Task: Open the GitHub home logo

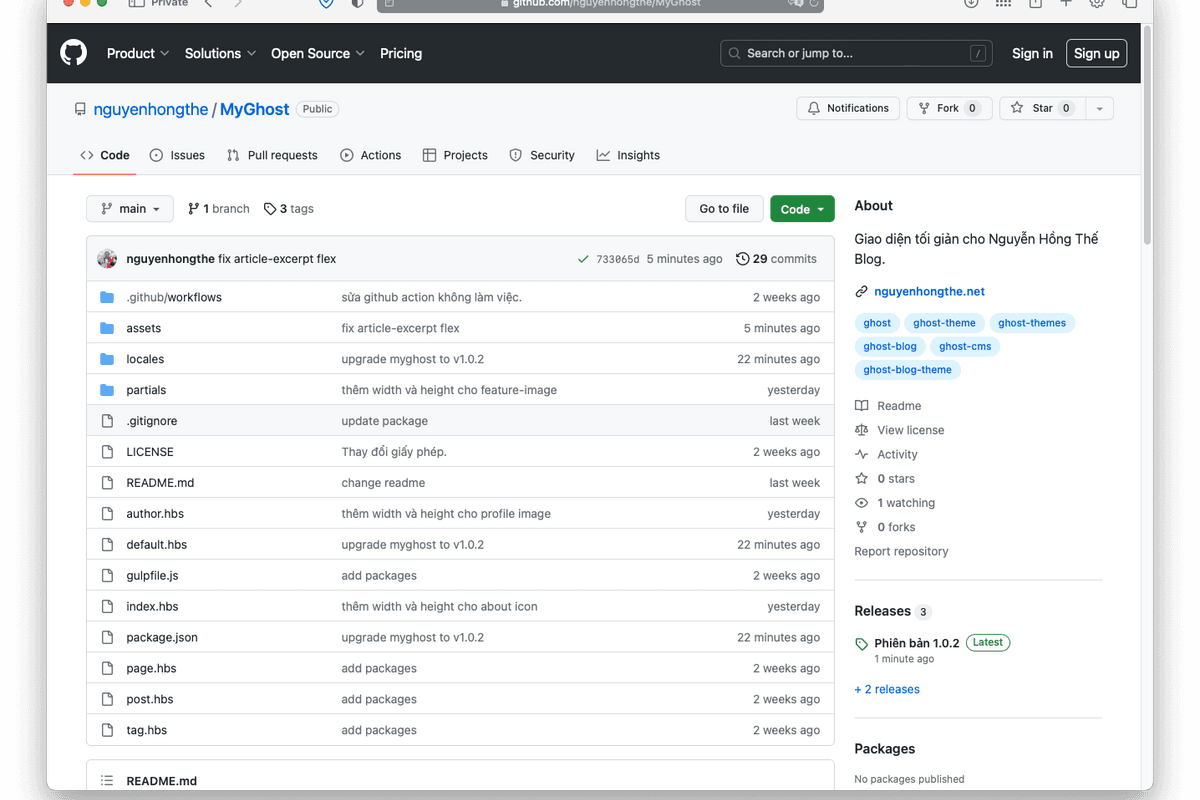Action: [73, 52]
